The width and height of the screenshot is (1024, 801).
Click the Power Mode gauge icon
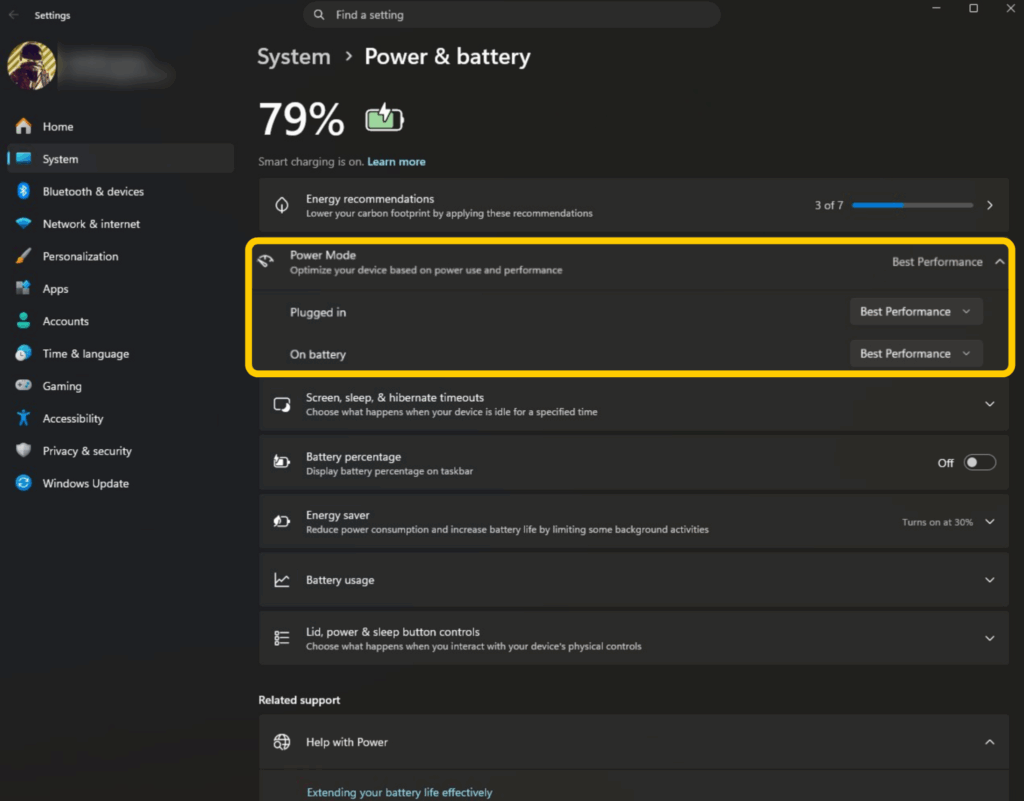(x=266, y=262)
